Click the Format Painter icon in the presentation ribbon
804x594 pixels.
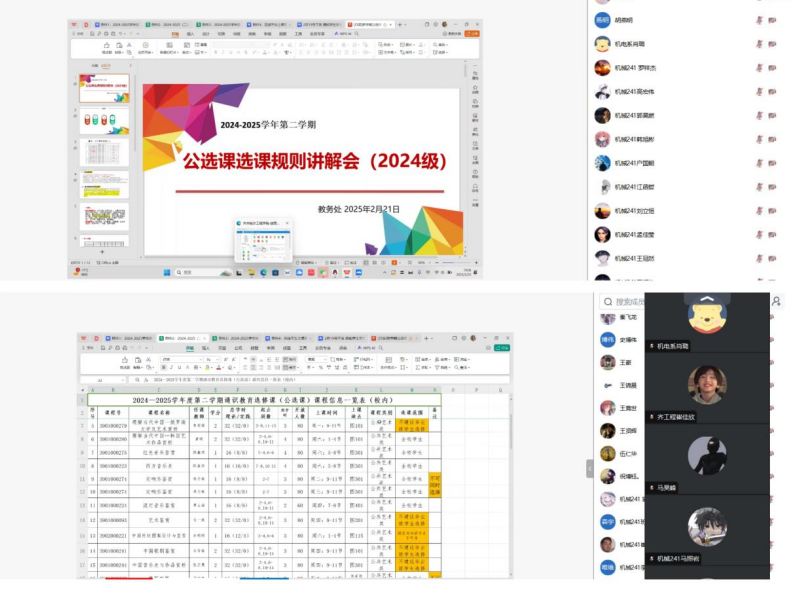click(x=107, y=46)
